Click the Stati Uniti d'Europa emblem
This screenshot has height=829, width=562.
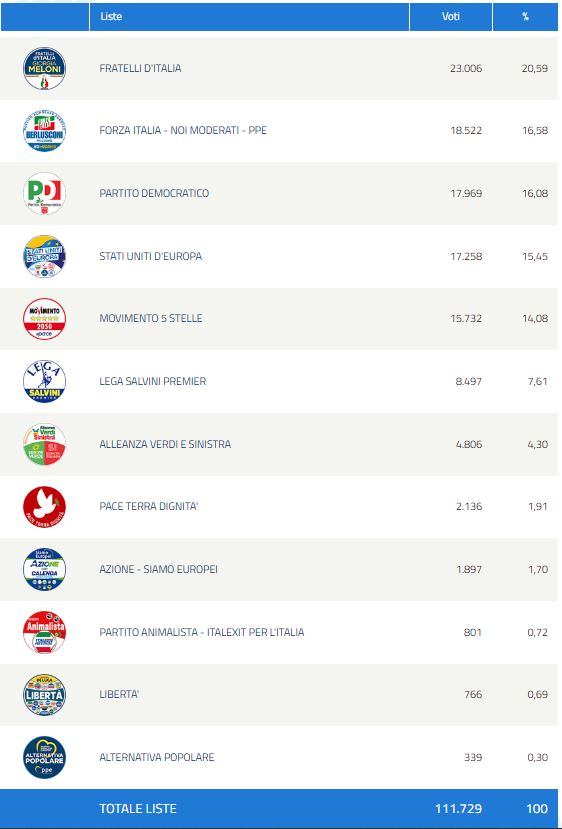coord(44,256)
